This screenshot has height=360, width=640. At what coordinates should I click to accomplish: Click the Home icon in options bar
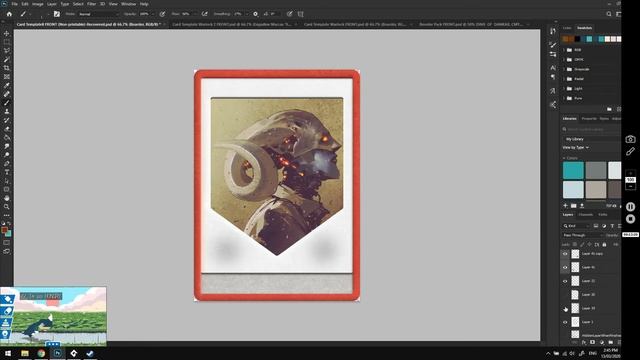(x=9, y=14)
